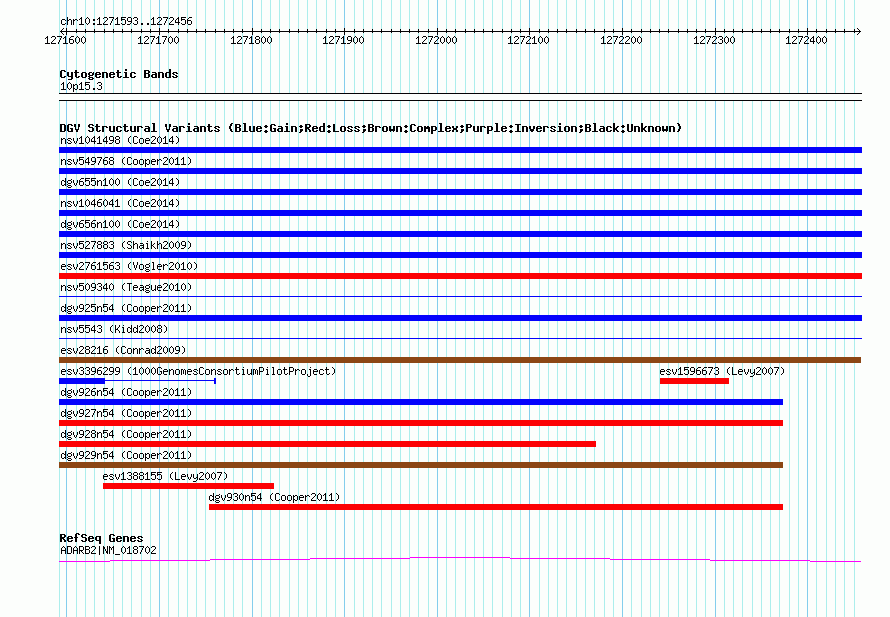Click the red loss bar under esv2761563
Screen dimensions: 890x617
click(x=460, y=276)
